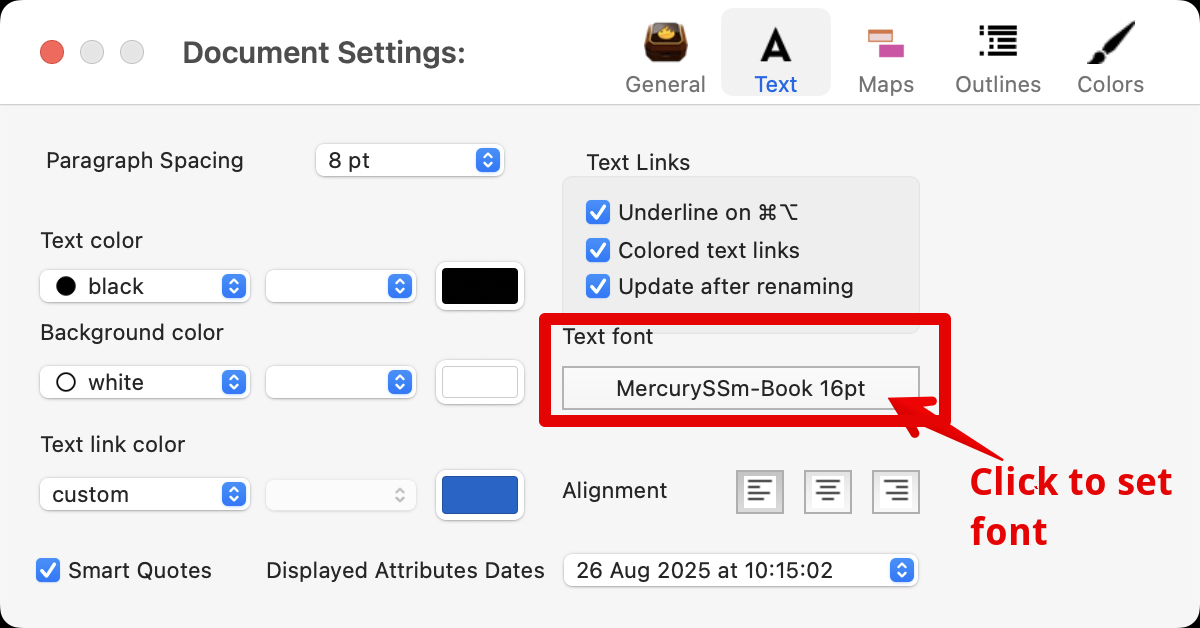Screen dimensions: 1200x628
Task: Toggle Update after renaming checkbox
Action: [x=598, y=287]
